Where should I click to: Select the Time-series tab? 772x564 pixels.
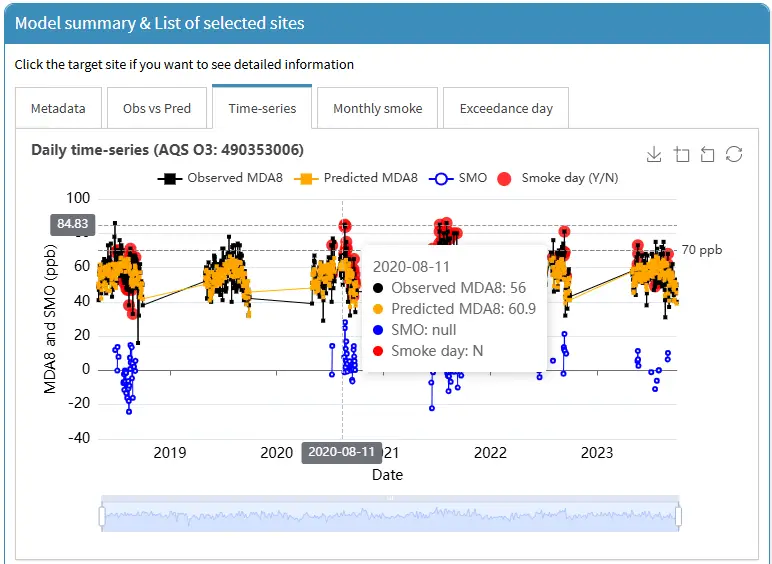262,108
